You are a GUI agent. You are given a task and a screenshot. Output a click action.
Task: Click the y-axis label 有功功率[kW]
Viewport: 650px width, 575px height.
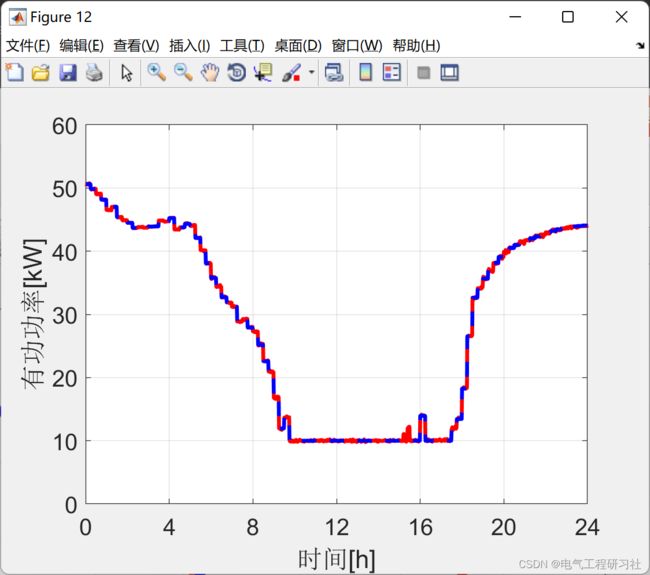(x=34, y=314)
